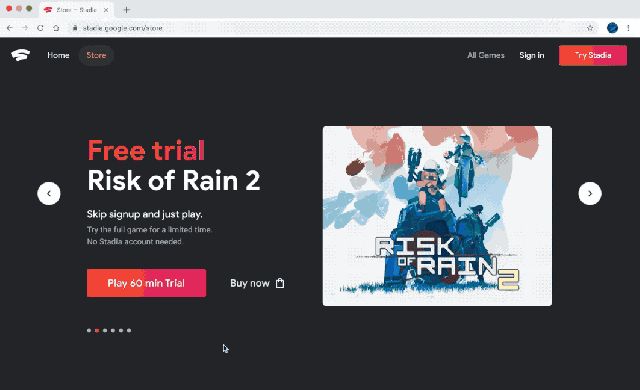This screenshot has width=640, height=390.
Task: Go back with browser back arrow
Action: coord(10,28)
